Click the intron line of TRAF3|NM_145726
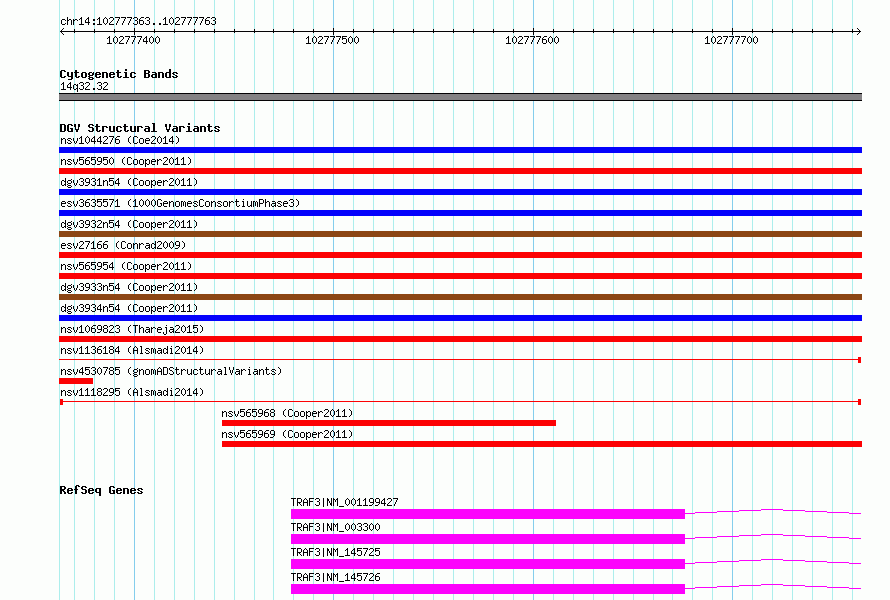The height and width of the screenshot is (600, 890). (773, 585)
